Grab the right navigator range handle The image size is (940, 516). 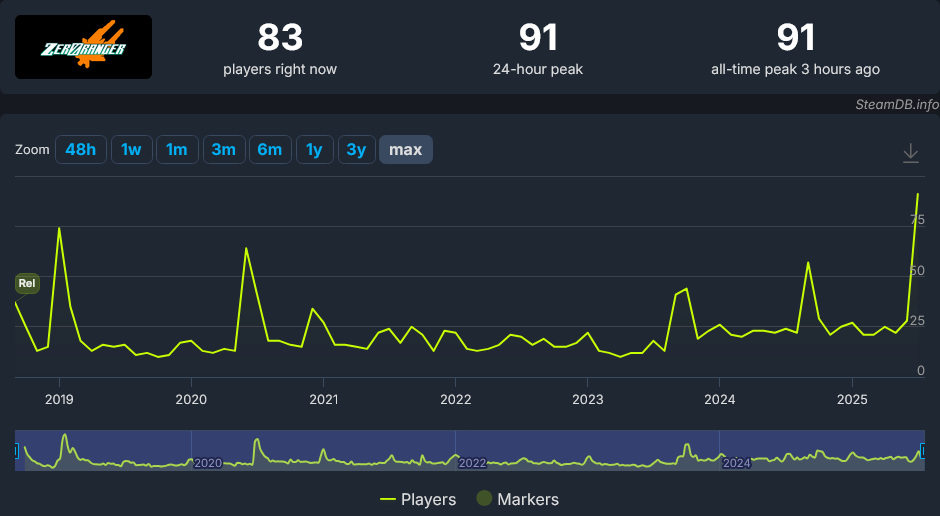(x=923, y=451)
